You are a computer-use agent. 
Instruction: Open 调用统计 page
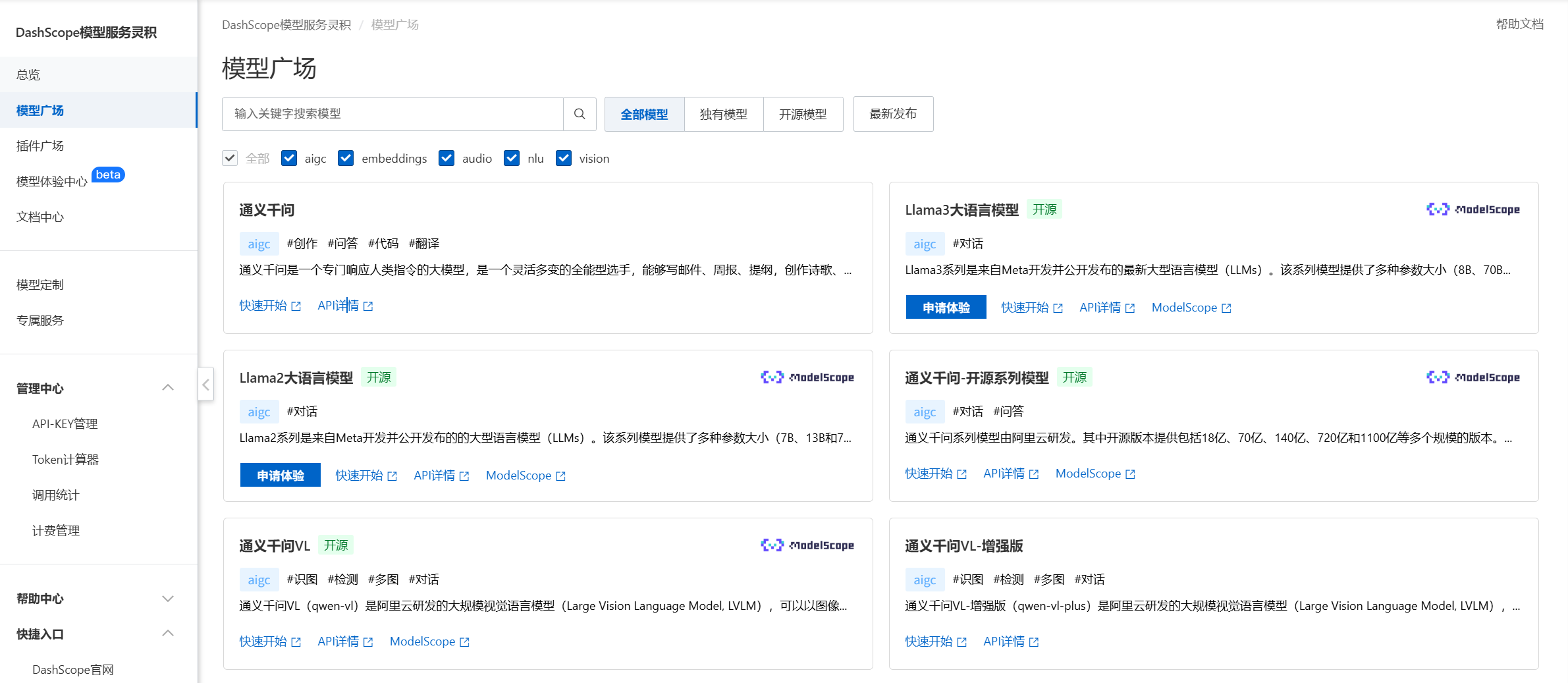pyautogui.click(x=56, y=495)
